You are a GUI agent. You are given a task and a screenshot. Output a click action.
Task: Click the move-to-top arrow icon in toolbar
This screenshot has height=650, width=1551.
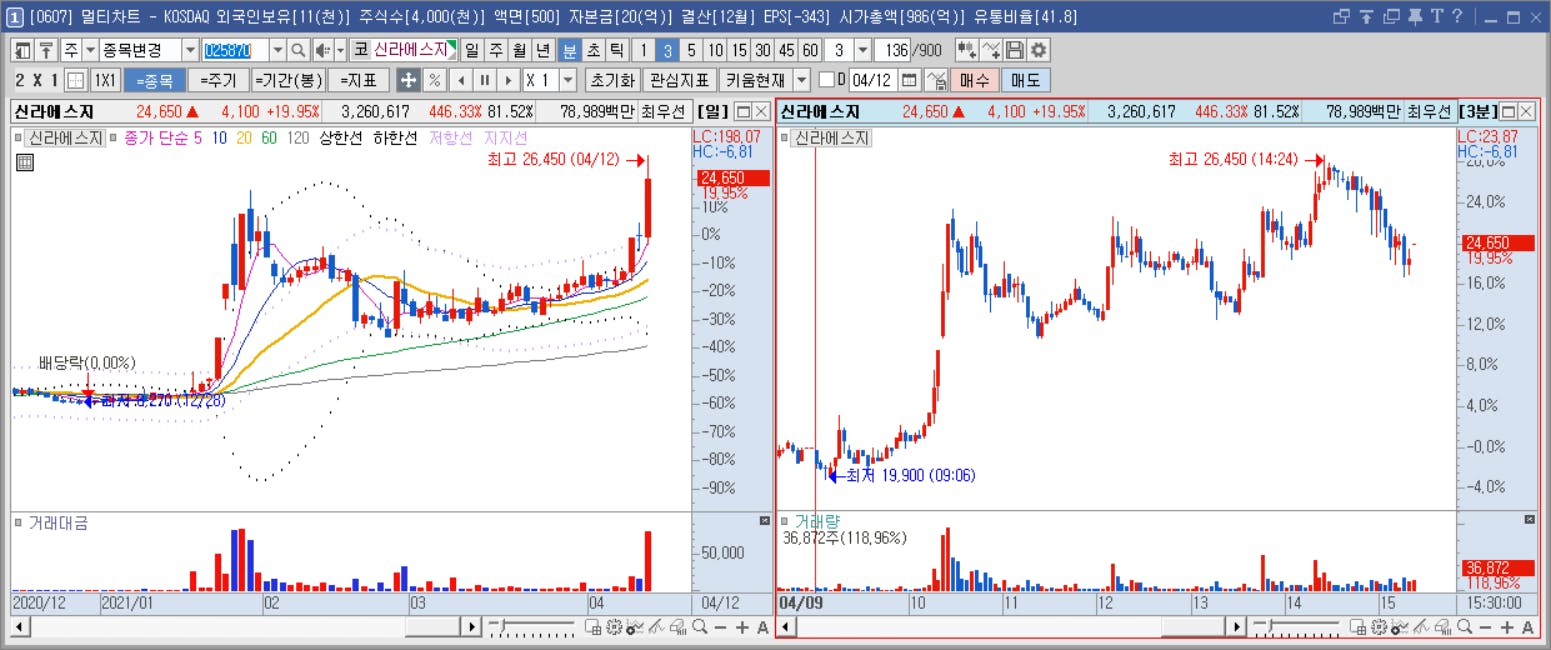tap(46, 50)
